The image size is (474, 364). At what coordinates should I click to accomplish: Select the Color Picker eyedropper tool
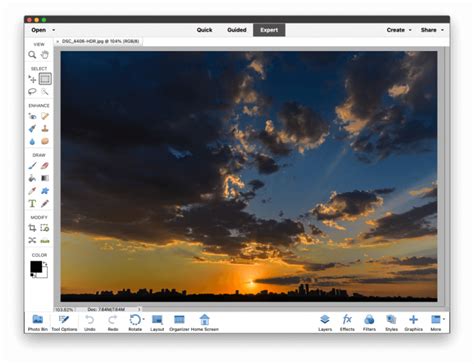(x=32, y=191)
